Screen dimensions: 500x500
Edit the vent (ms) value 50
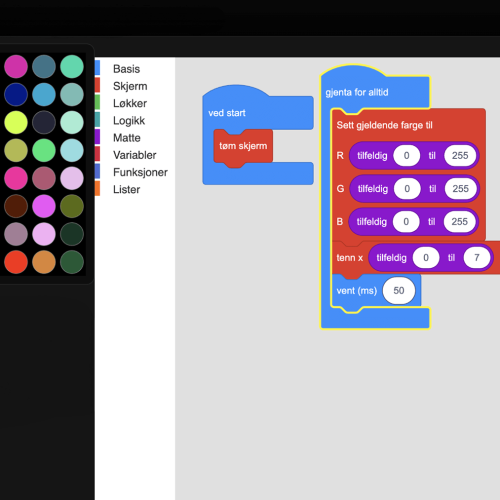pos(399,291)
